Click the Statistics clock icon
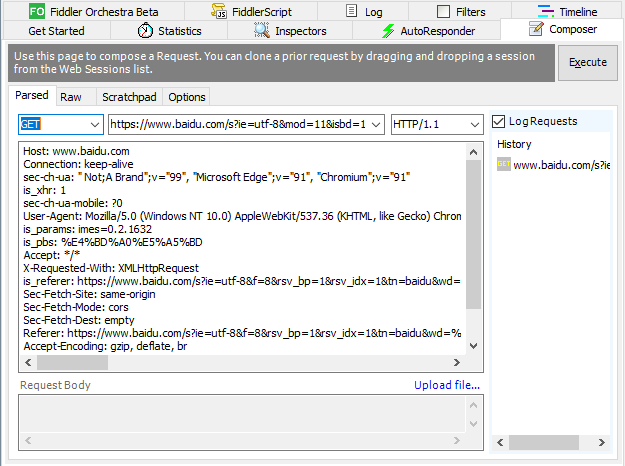Screen dimensions: 625x466 (x=145, y=31)
